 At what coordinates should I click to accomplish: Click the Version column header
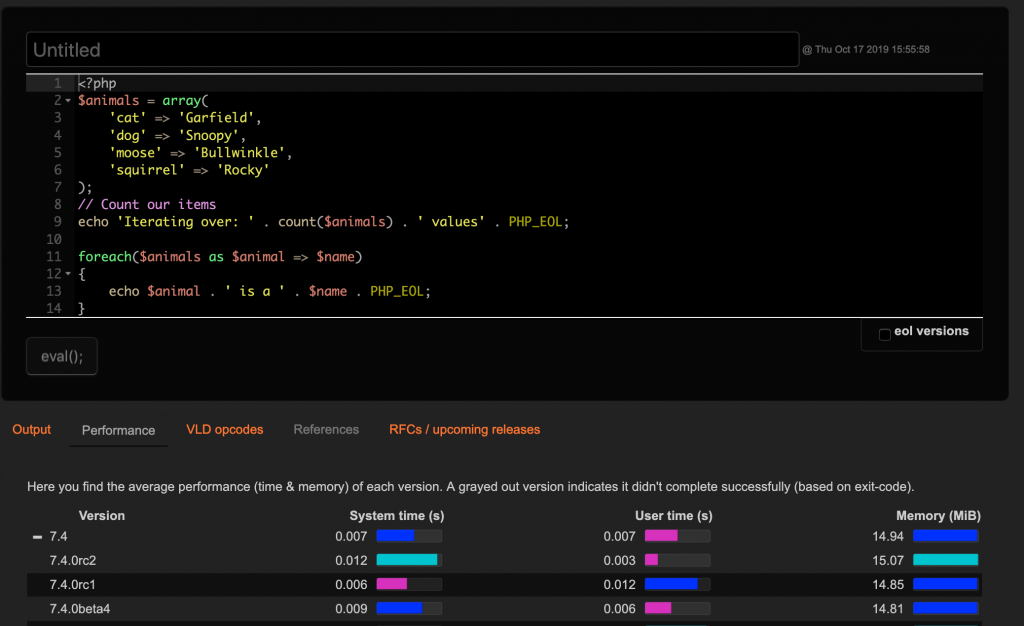coord(102,516)
